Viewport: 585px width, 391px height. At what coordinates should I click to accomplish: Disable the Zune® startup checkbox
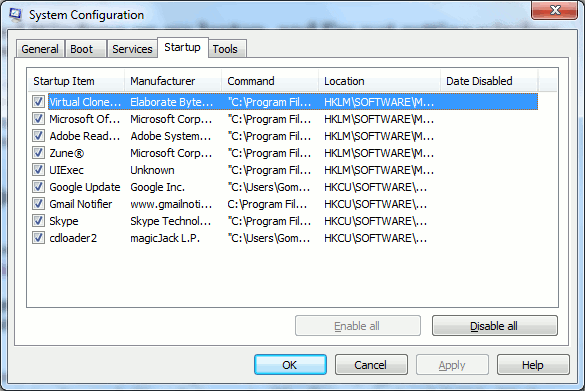pyautogui.click(x=38, y=153)
